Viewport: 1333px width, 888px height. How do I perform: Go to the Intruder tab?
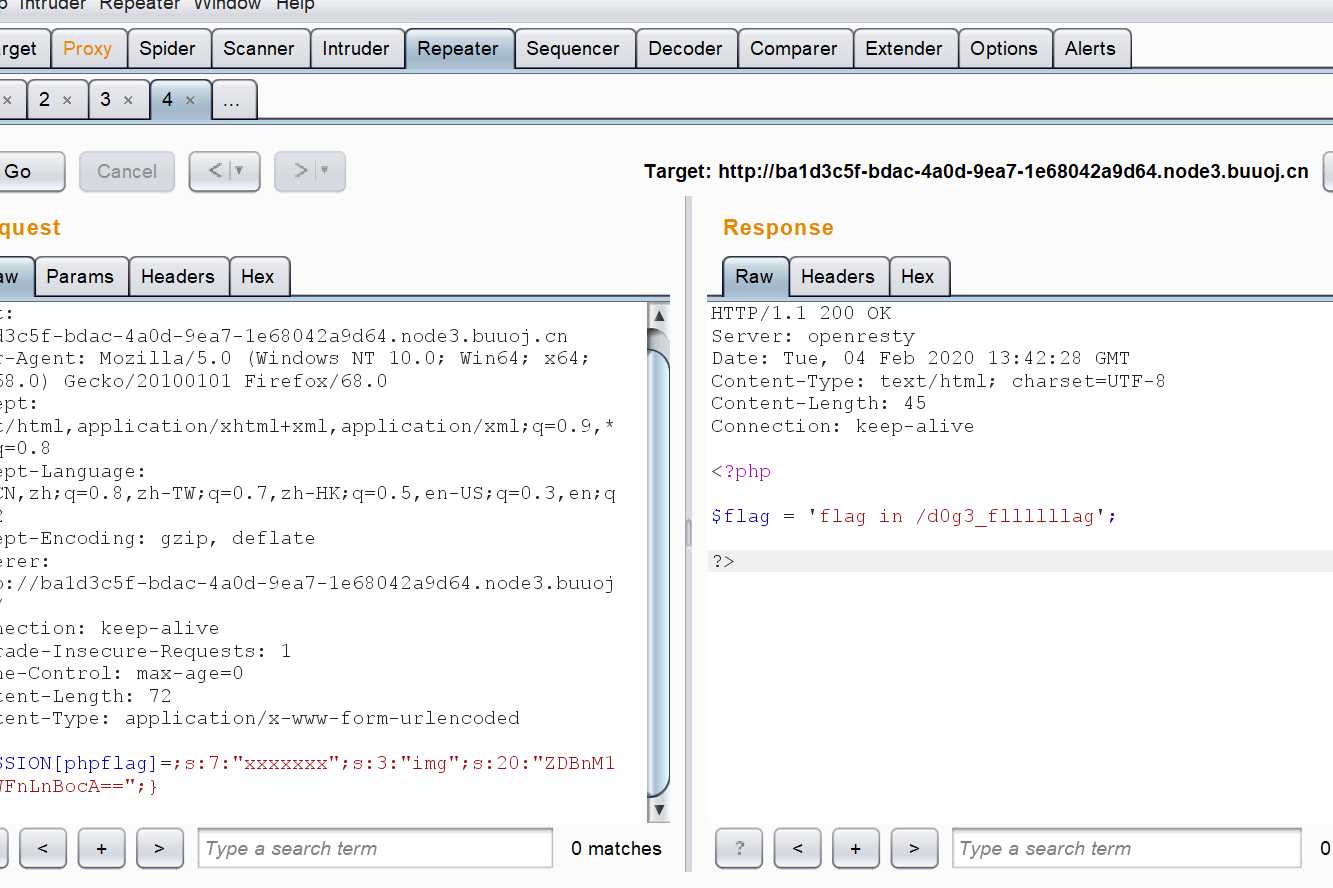pyautogui.click(x=356, y=48)
